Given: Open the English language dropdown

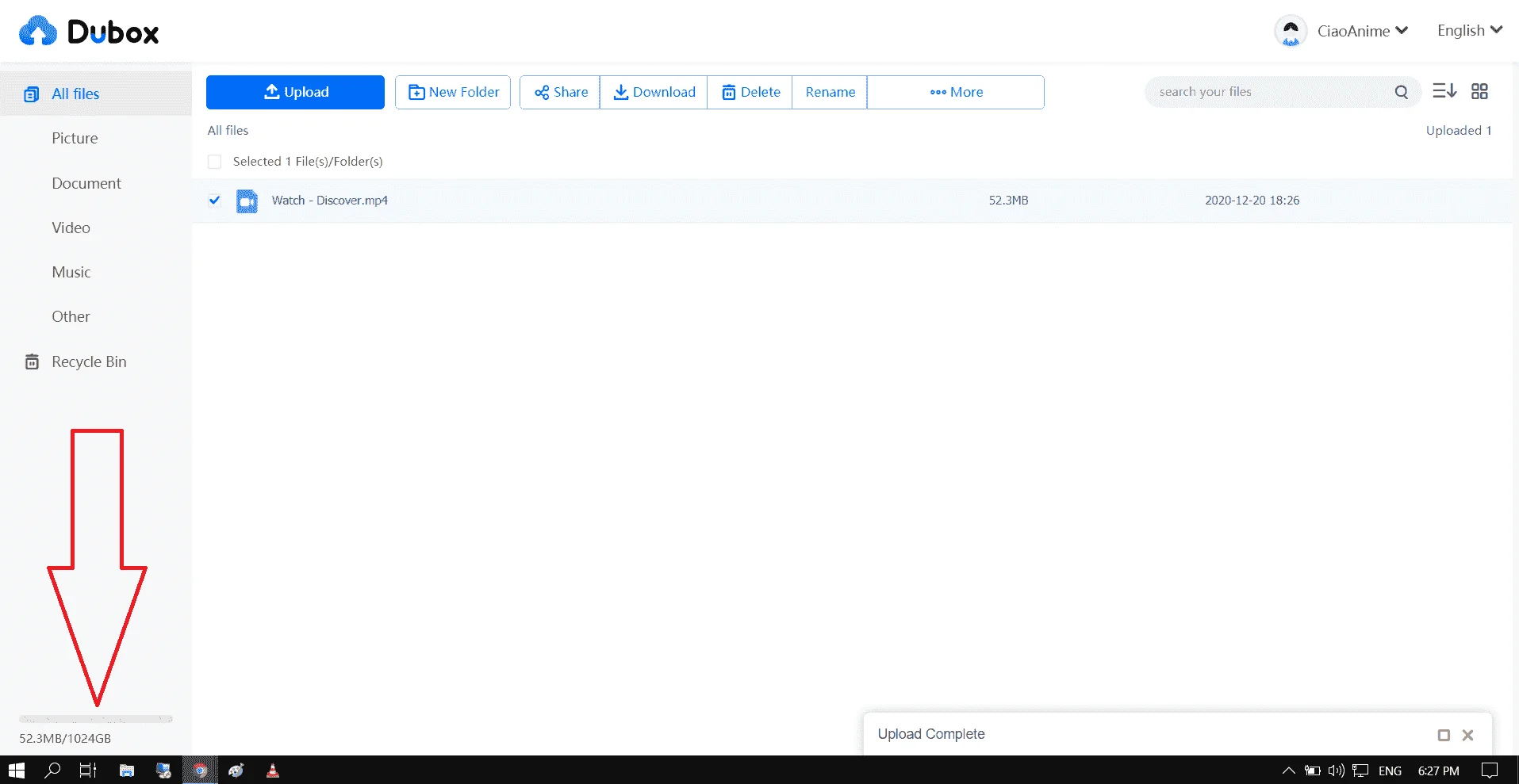Looking at the screenshot, I should point(1469,30).
